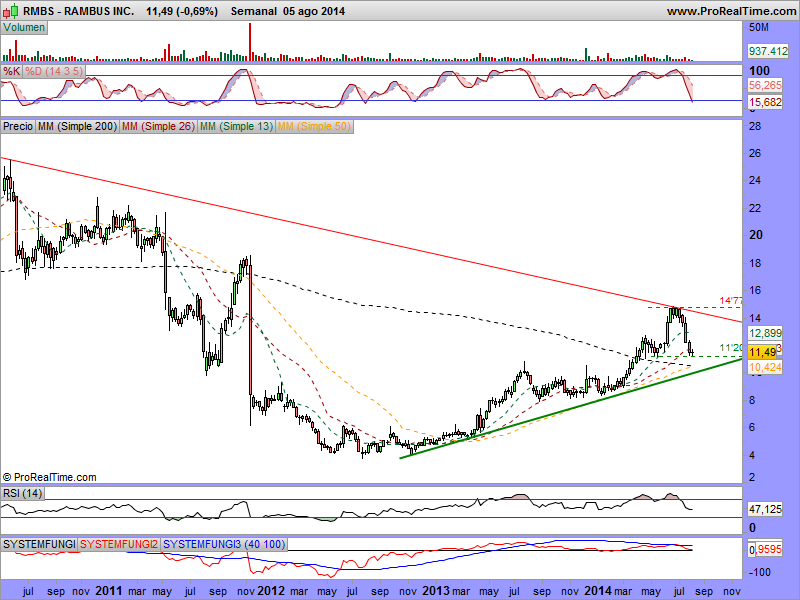Click the tall red volume spike bar
The width and height of the screenshot is (800, 600).
(250, 42)
